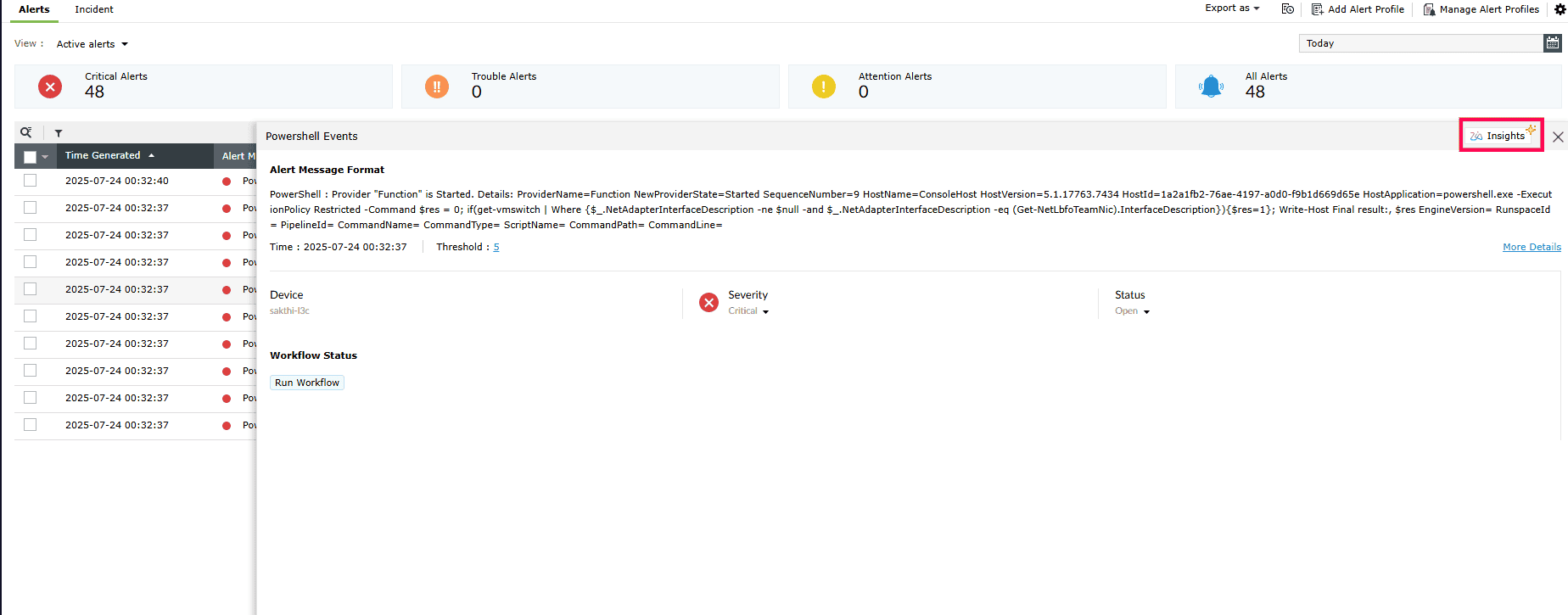Open the More Details link
Viewport: 1568px width, 615px height.
(x=1532, y=248)
